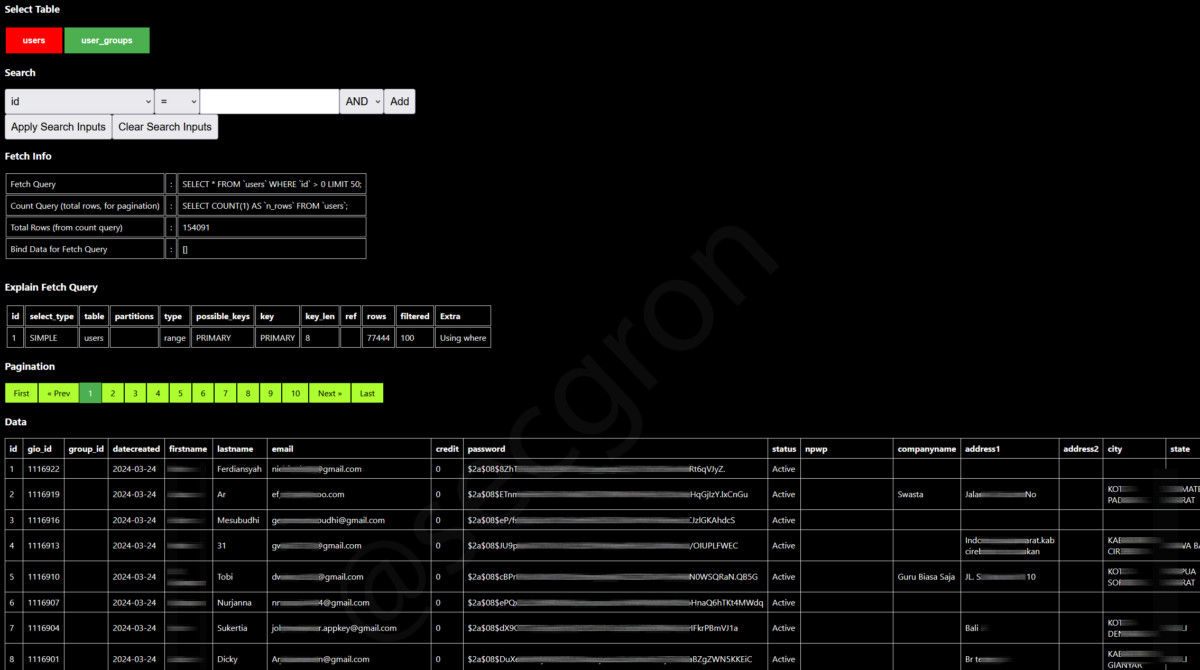
Task: Open page 3 in pagination
Action: click(135, 393)
